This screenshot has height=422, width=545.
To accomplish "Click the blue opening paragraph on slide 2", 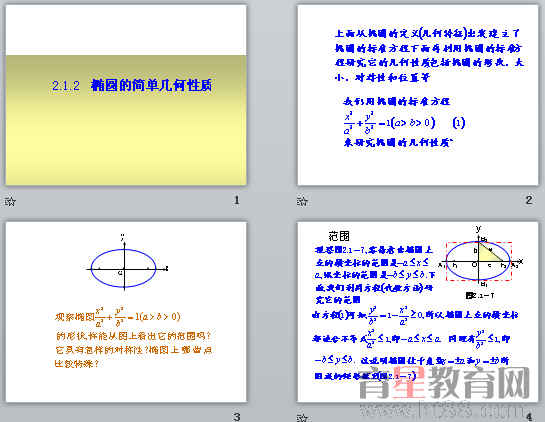I will click(x=429, y=56).
